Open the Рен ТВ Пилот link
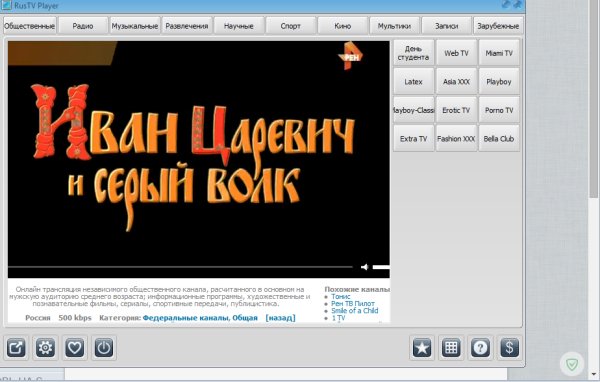 coord(353,304)
